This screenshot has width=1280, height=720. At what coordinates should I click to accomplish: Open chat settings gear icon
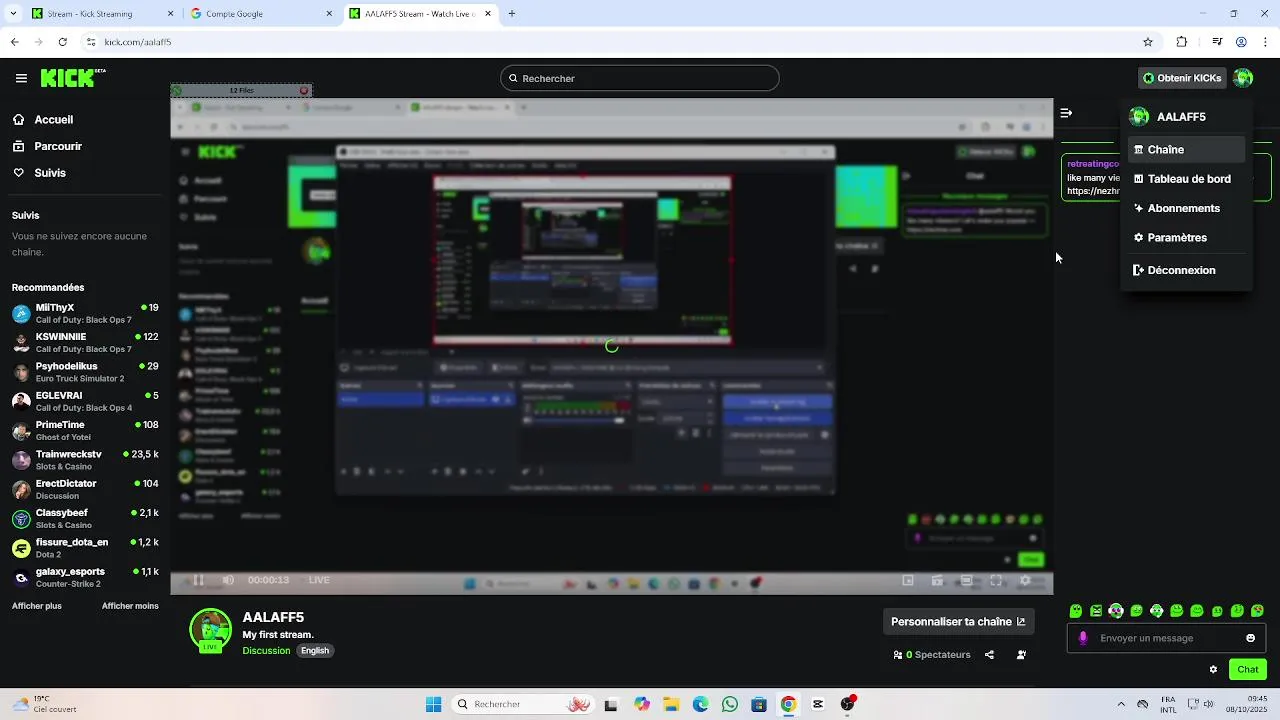coord(1213,670)
